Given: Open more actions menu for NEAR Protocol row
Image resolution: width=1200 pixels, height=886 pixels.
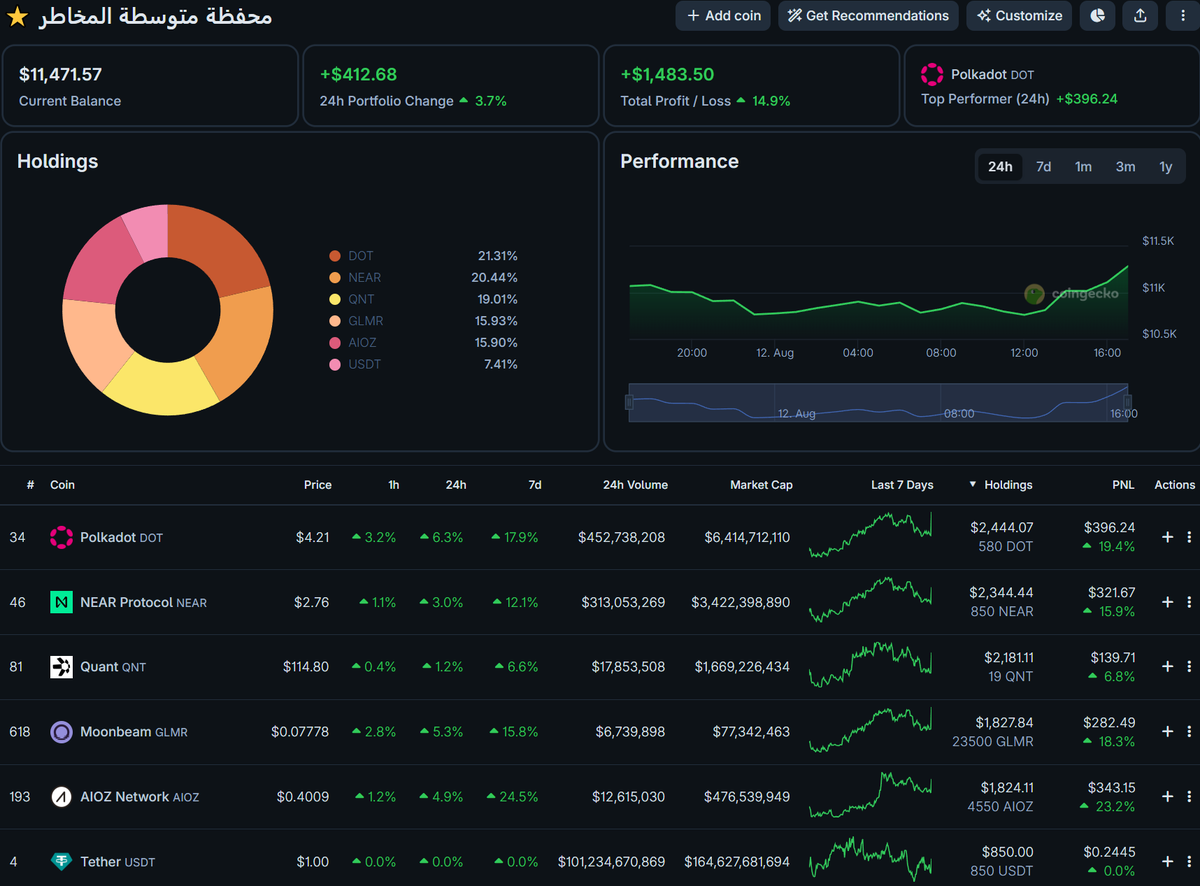Looking at the screenshot, I should pyautogui.click(x=1189, y=602).
